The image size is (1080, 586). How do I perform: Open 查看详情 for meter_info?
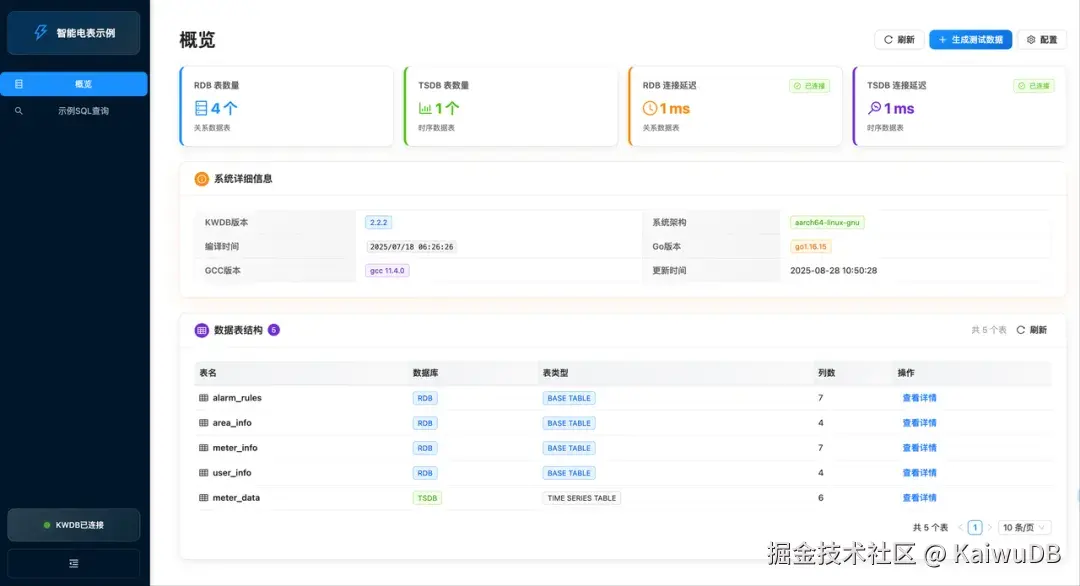coord(919,448)
